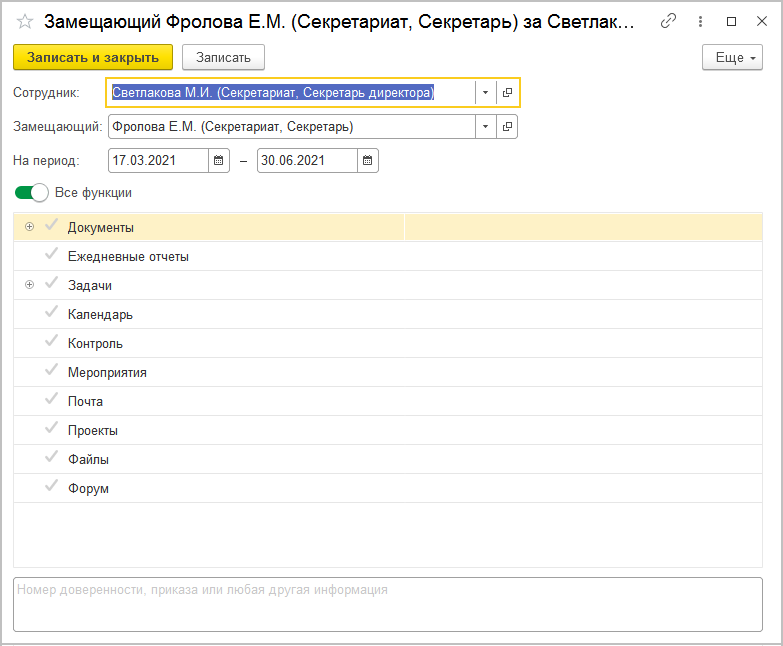Viewport: 783px width, 646px height.
Task: Toggle the checkmark for Форум
Action: coord(51,486)
